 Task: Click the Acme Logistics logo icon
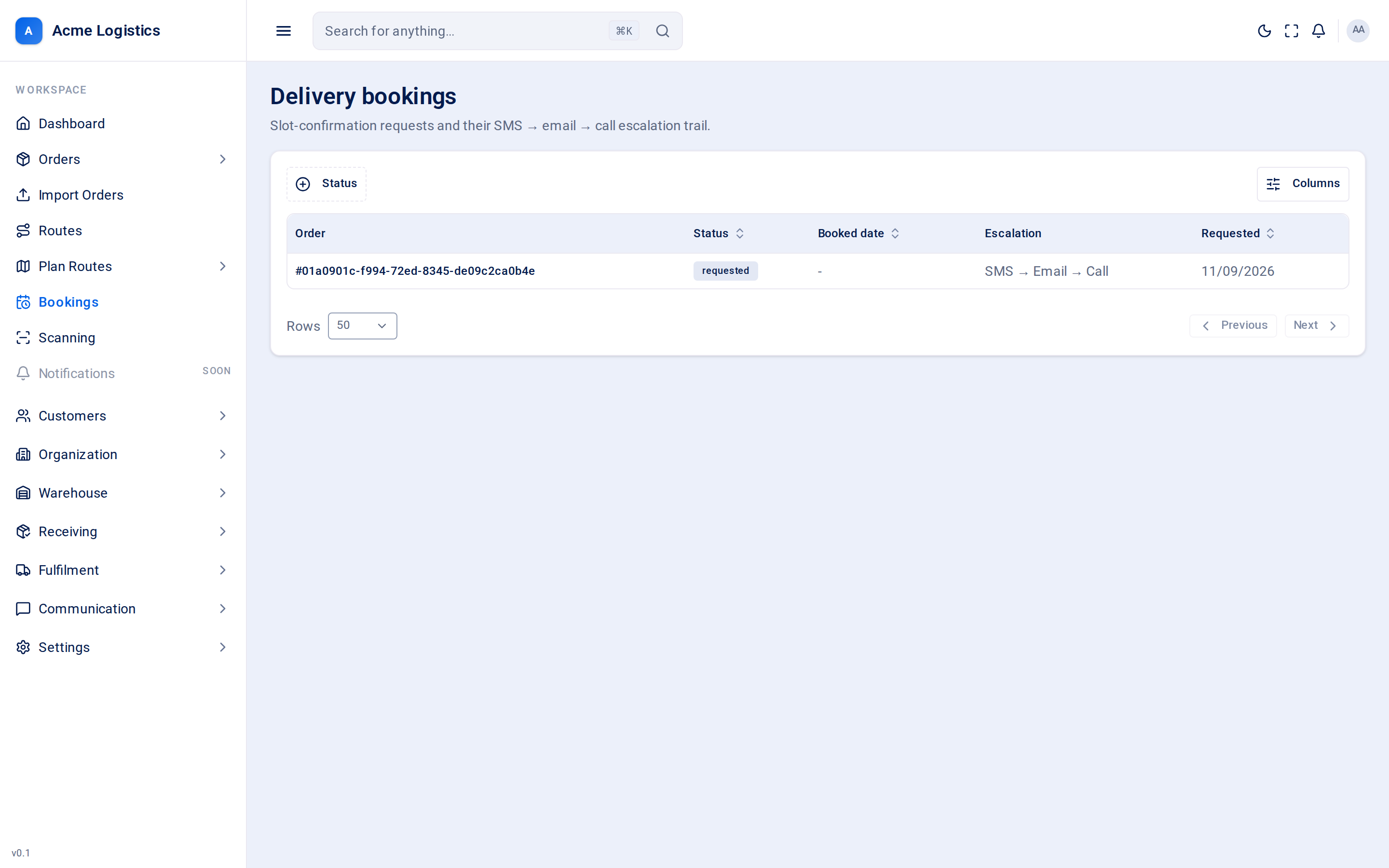tap(29, 30)
